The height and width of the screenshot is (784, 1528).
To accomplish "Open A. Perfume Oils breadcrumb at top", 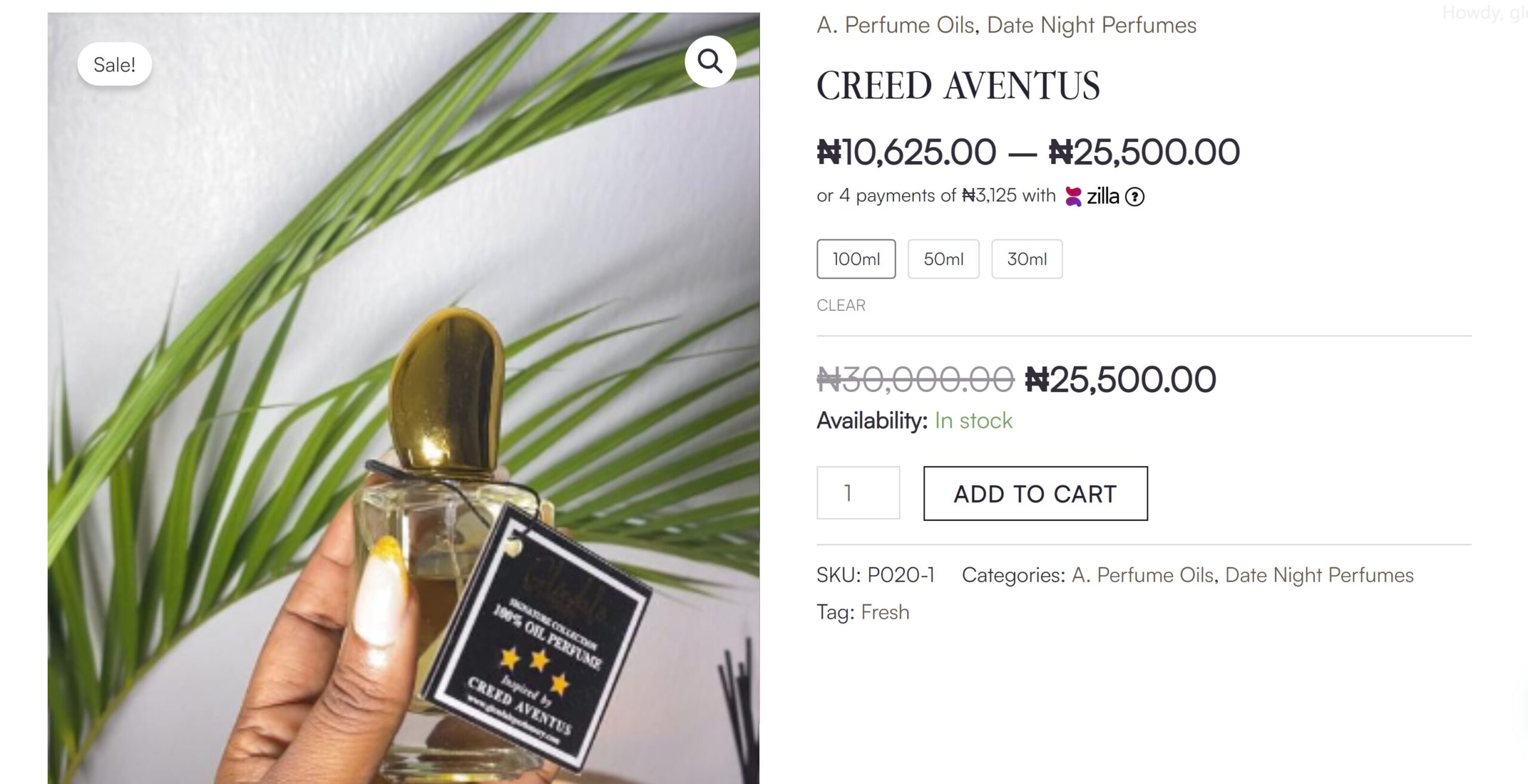I will point(895,25).
